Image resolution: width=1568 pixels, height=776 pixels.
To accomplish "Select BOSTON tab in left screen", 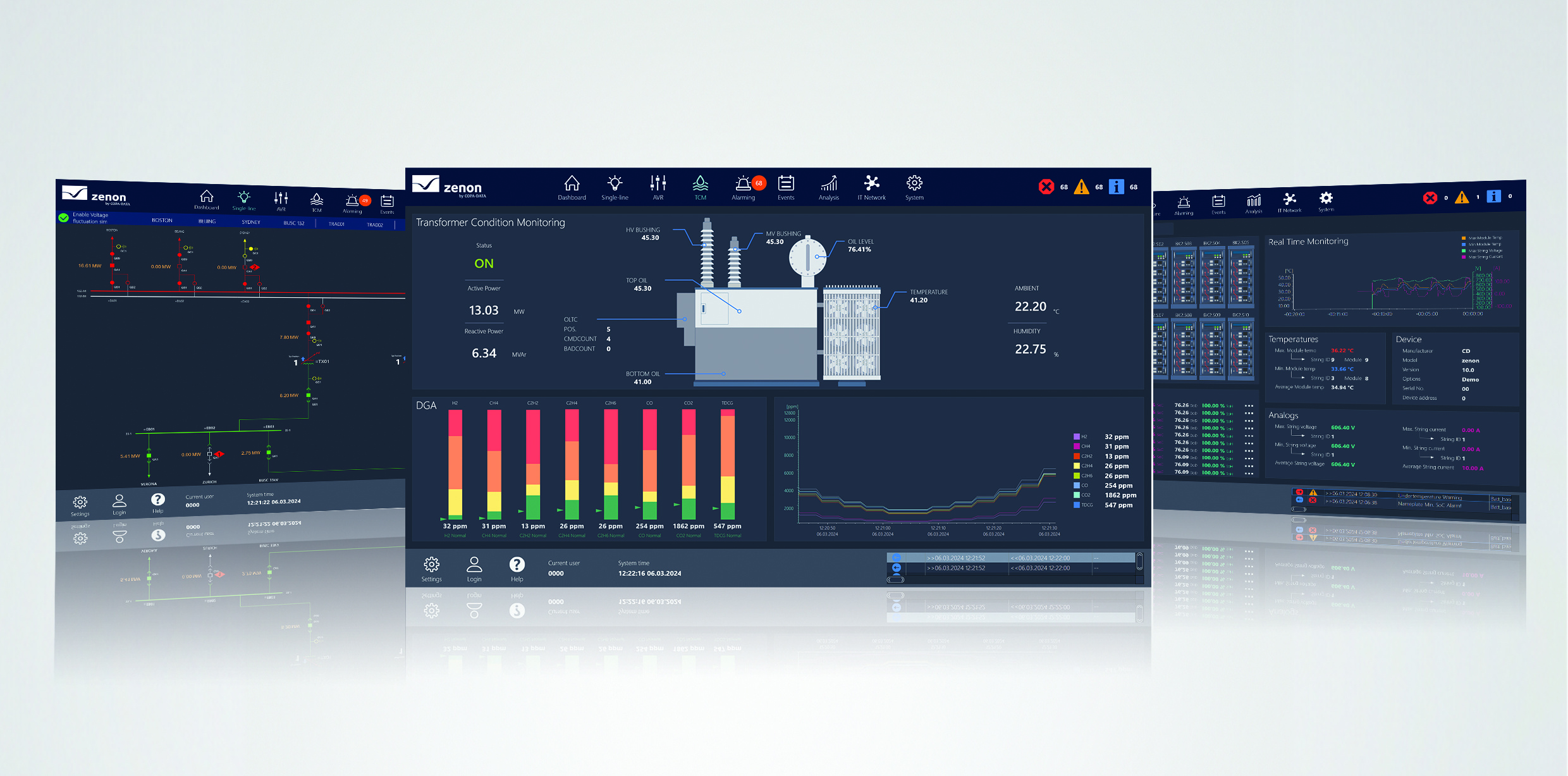I will pos(162,220).
